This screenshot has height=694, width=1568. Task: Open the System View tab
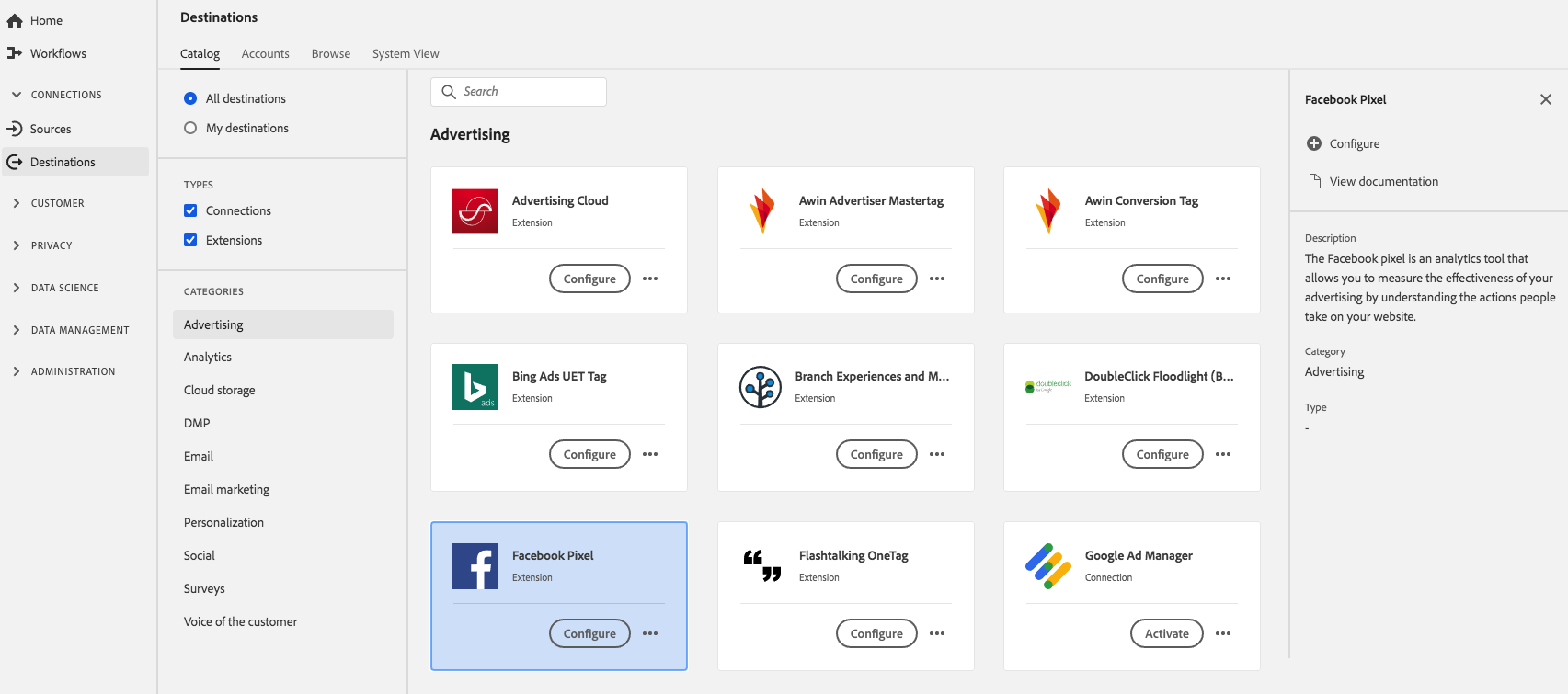click(406, 53)
